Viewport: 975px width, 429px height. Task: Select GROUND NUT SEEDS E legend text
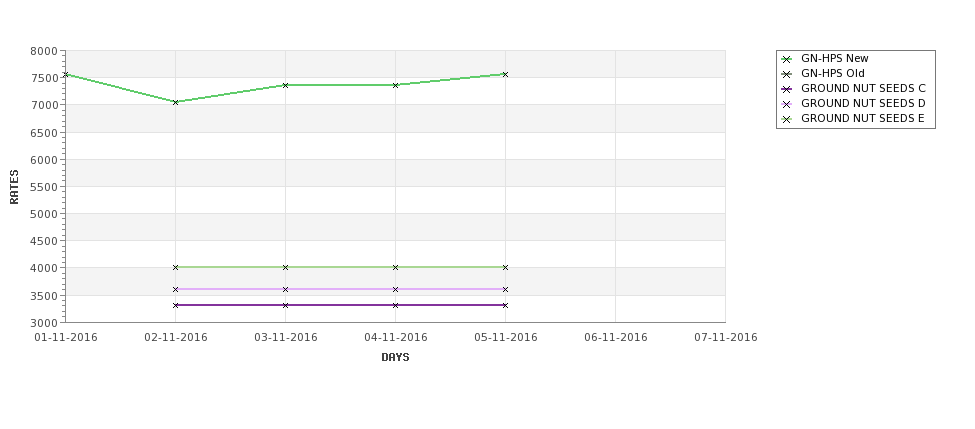point(862,118)
